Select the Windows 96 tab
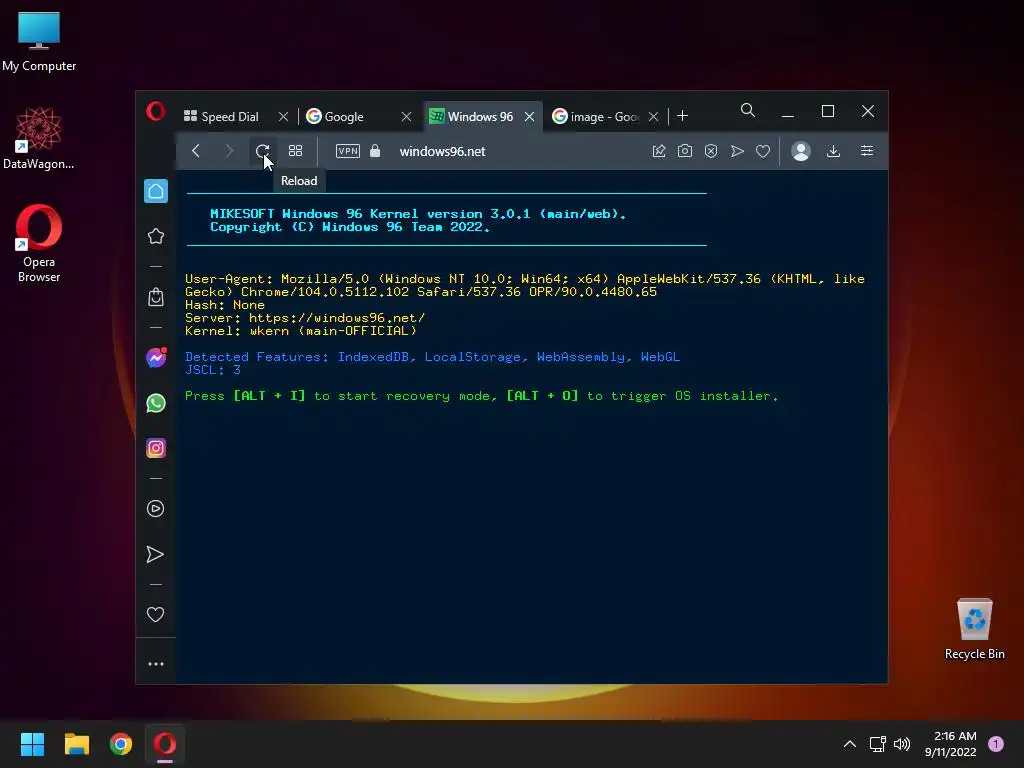This screenshot has height=768, width=1024. [480, 116]
